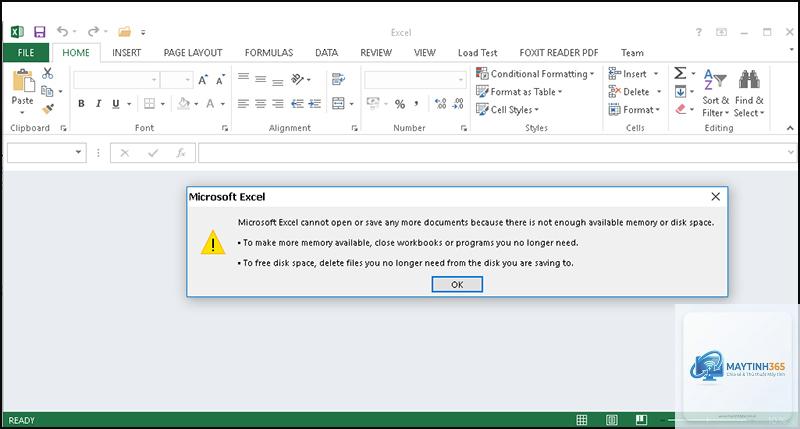This screenshot has height=429, width=800.
Task: Decrease font size with small A icon
Action: [x=220, y=80]
